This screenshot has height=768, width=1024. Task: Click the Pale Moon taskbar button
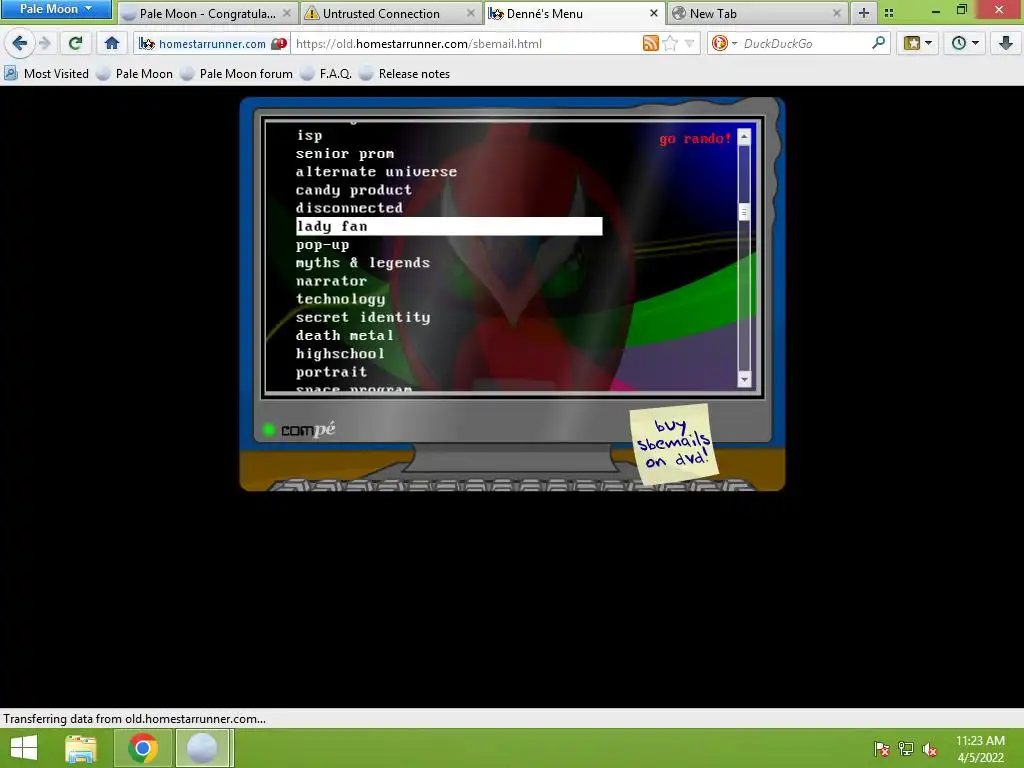pyautogui.click(x=202, y=748)
